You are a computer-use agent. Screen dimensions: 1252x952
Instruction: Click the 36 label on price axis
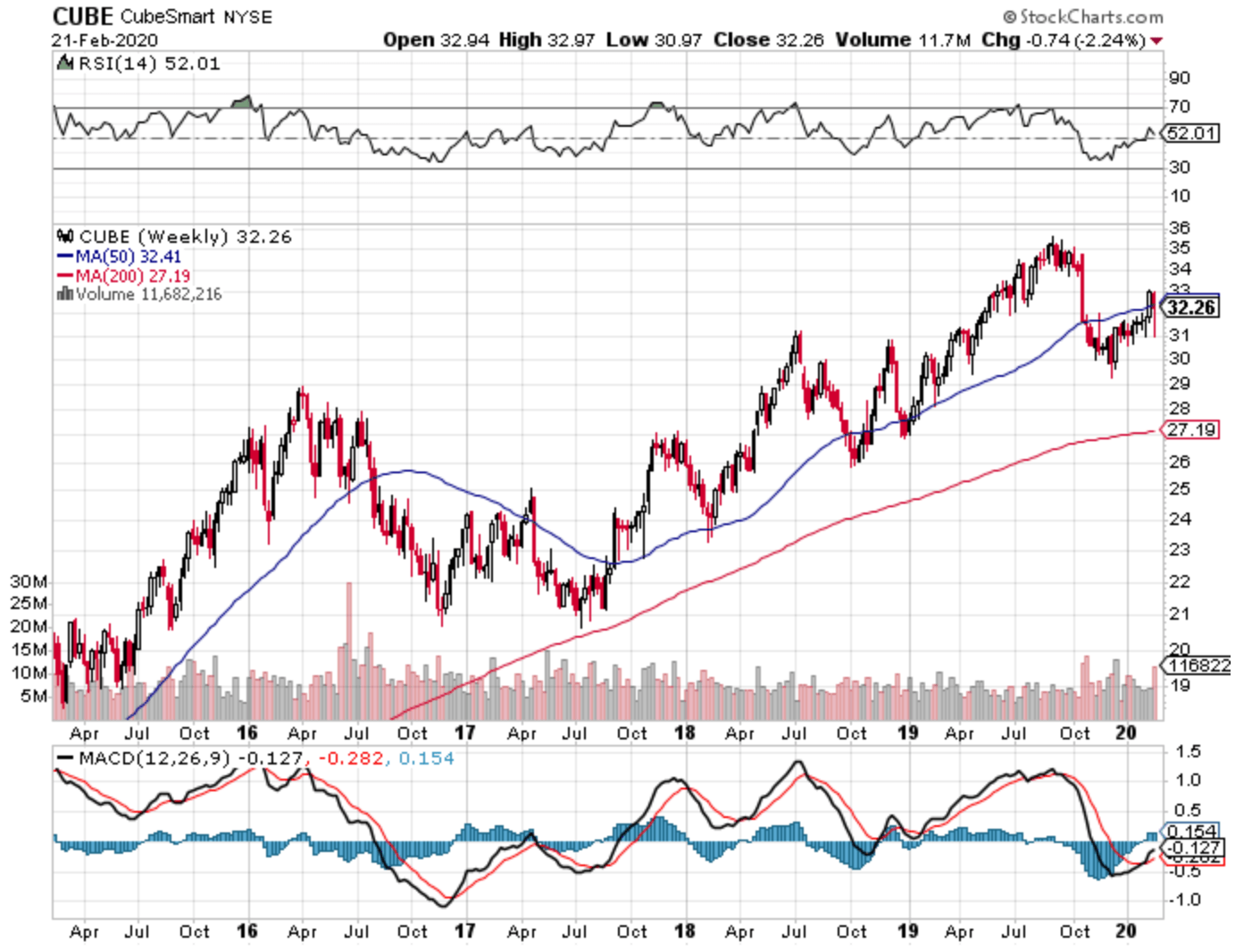click(1180, 228)
